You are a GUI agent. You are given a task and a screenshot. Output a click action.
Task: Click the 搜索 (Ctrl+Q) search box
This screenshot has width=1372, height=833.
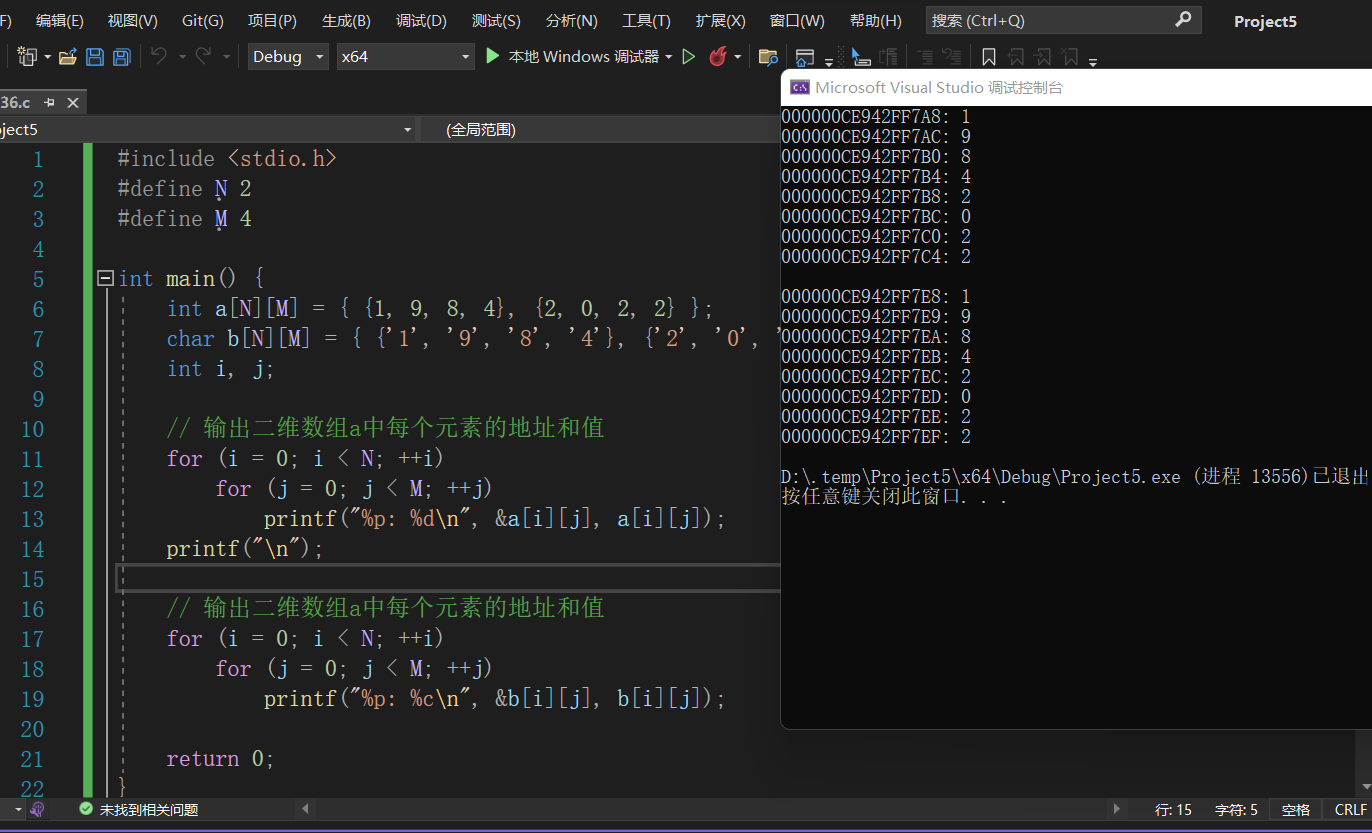tap(1064, 20)
